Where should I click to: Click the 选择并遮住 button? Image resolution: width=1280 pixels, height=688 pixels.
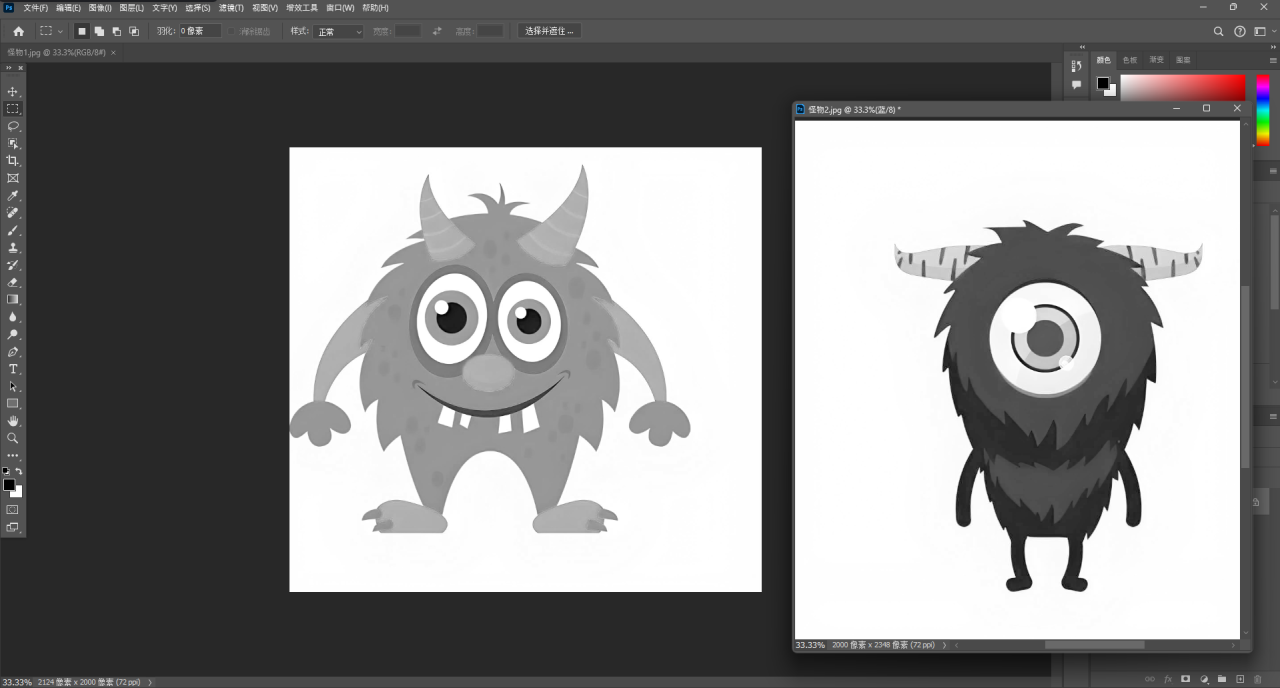[549, 31]
